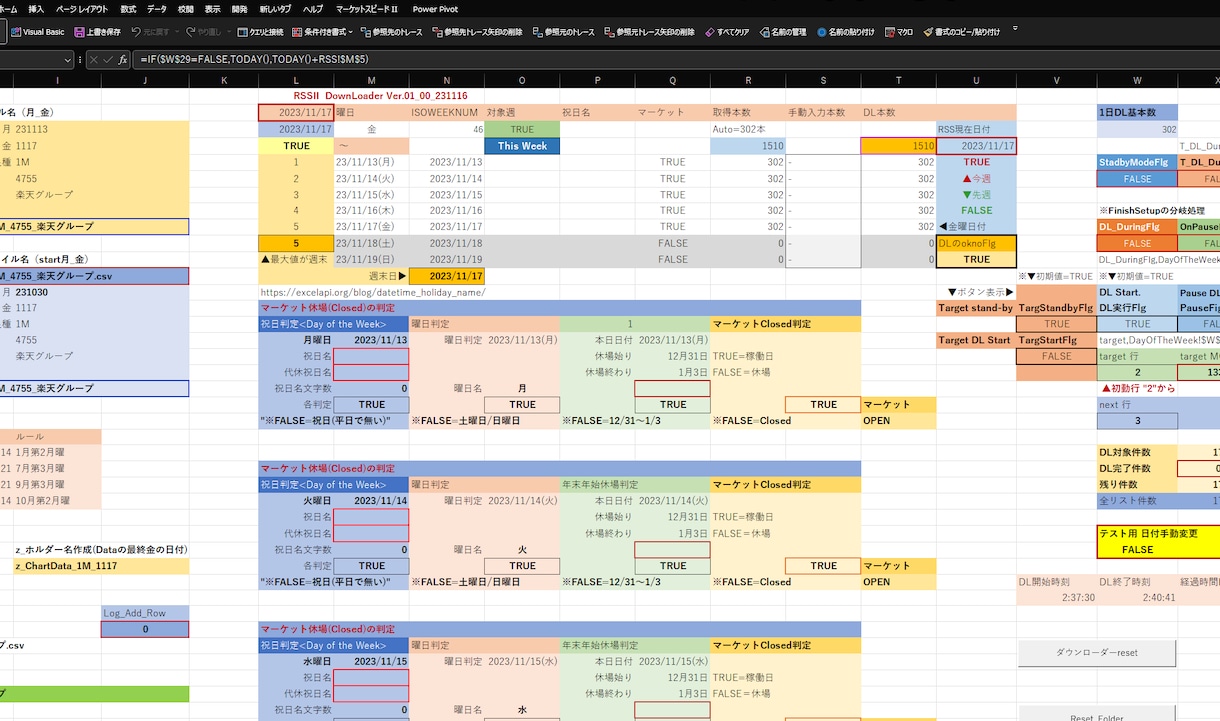Viewport: 1220px width, 721px height.
Task: Click the DL終了時刻 value 2:40:41
Action: click(x=1137, y=597)
